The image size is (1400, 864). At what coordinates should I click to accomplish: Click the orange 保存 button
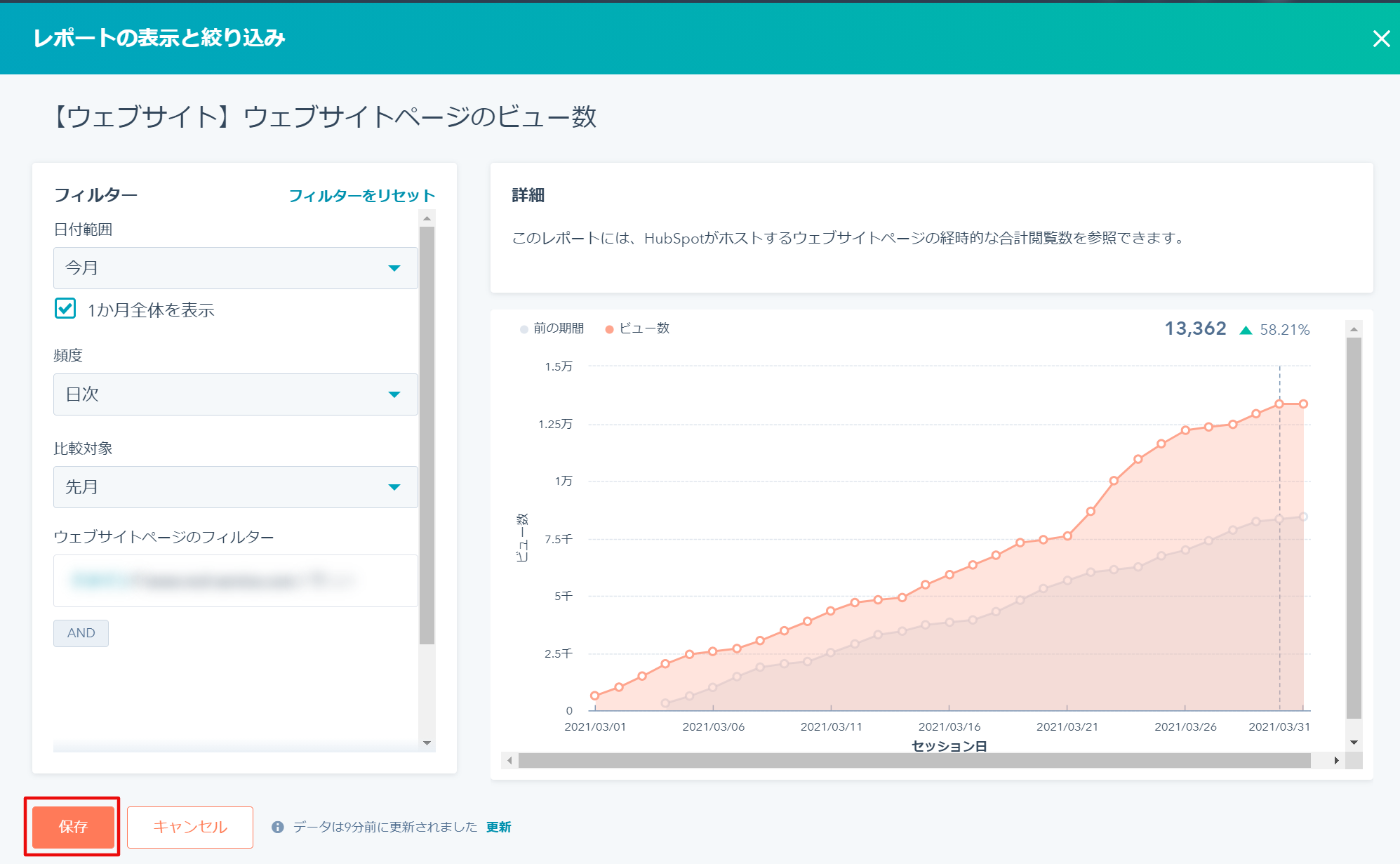[73, 827]
